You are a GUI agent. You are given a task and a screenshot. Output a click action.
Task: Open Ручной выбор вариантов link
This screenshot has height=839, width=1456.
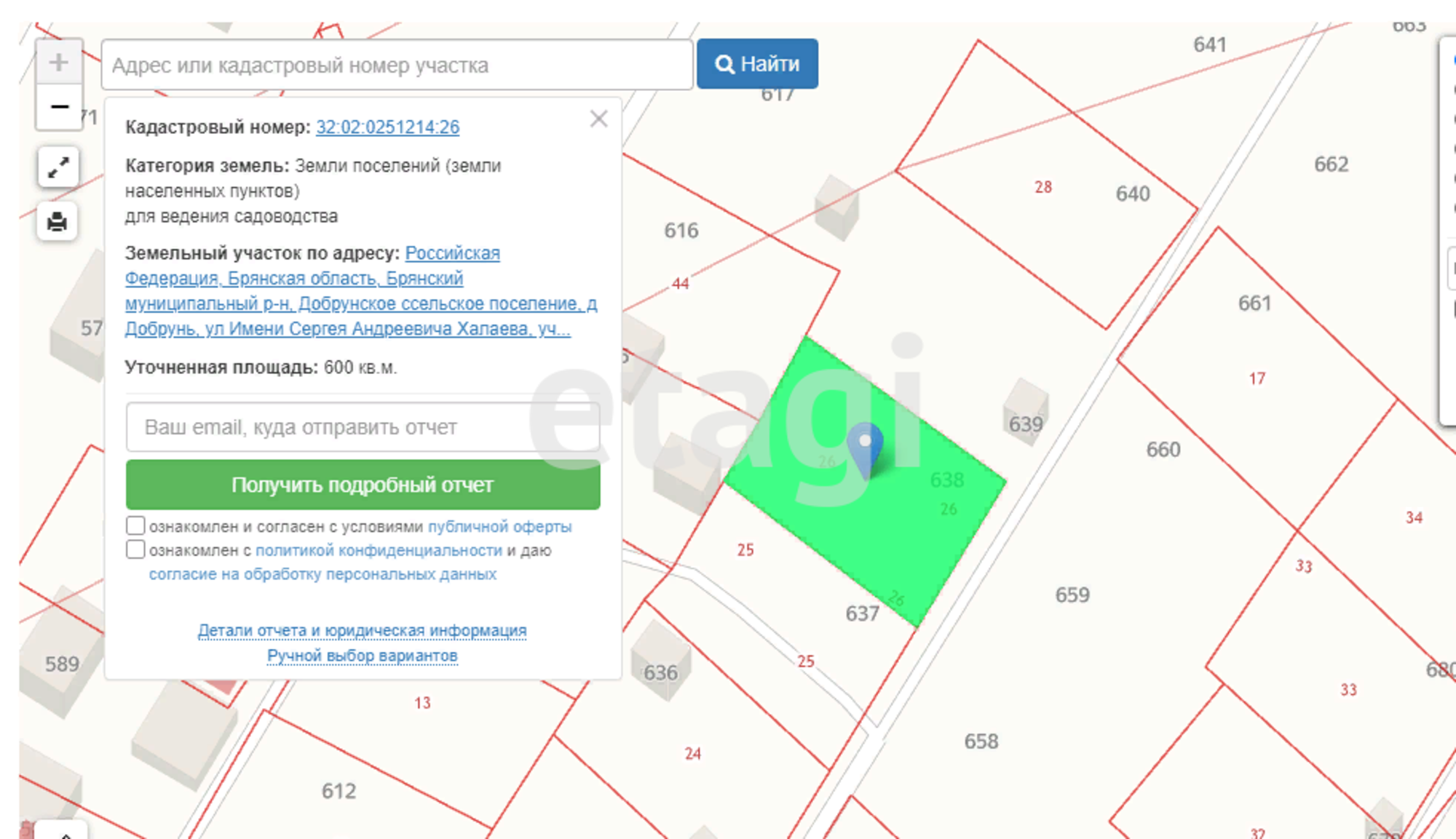tap(362, 656)
